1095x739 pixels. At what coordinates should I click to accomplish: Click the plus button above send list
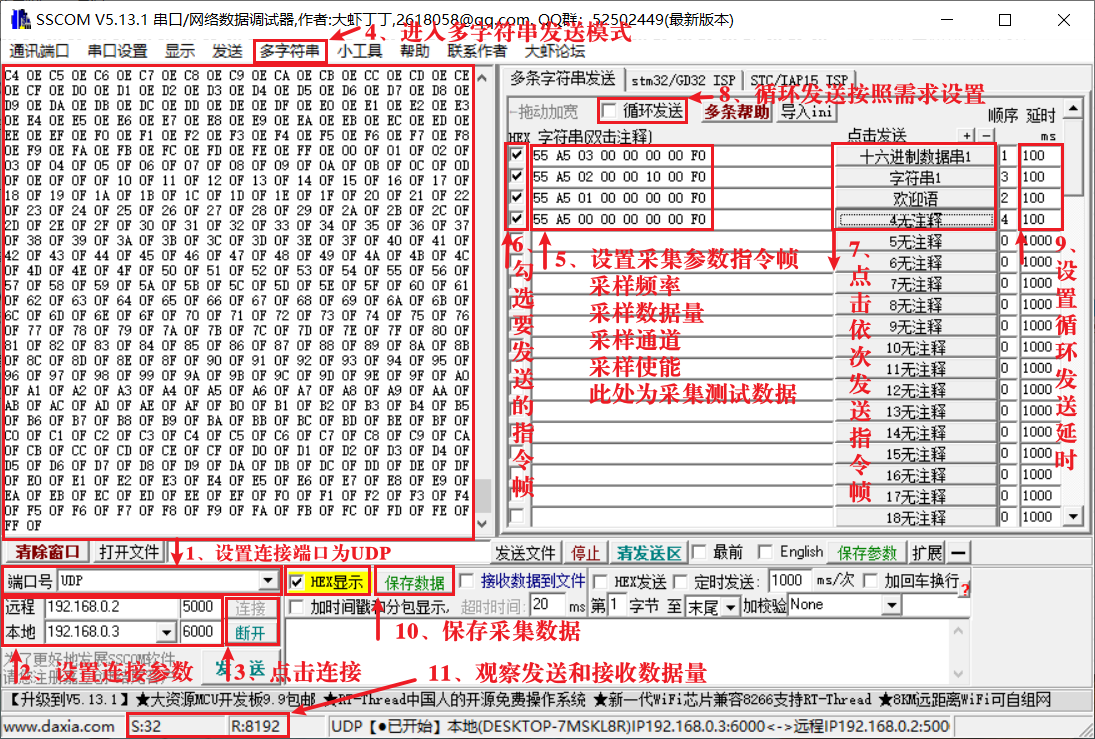966,135
